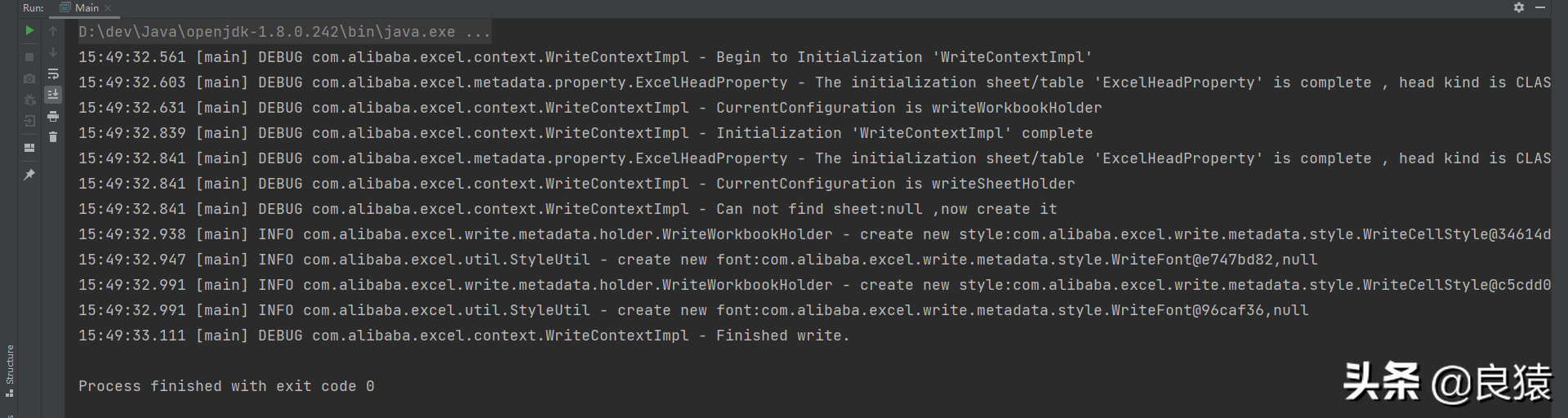The width and height of the screenshot is (1568, 418).
Task: Click the Attach Debugger bug icon
Action: [x=29, y=100]
